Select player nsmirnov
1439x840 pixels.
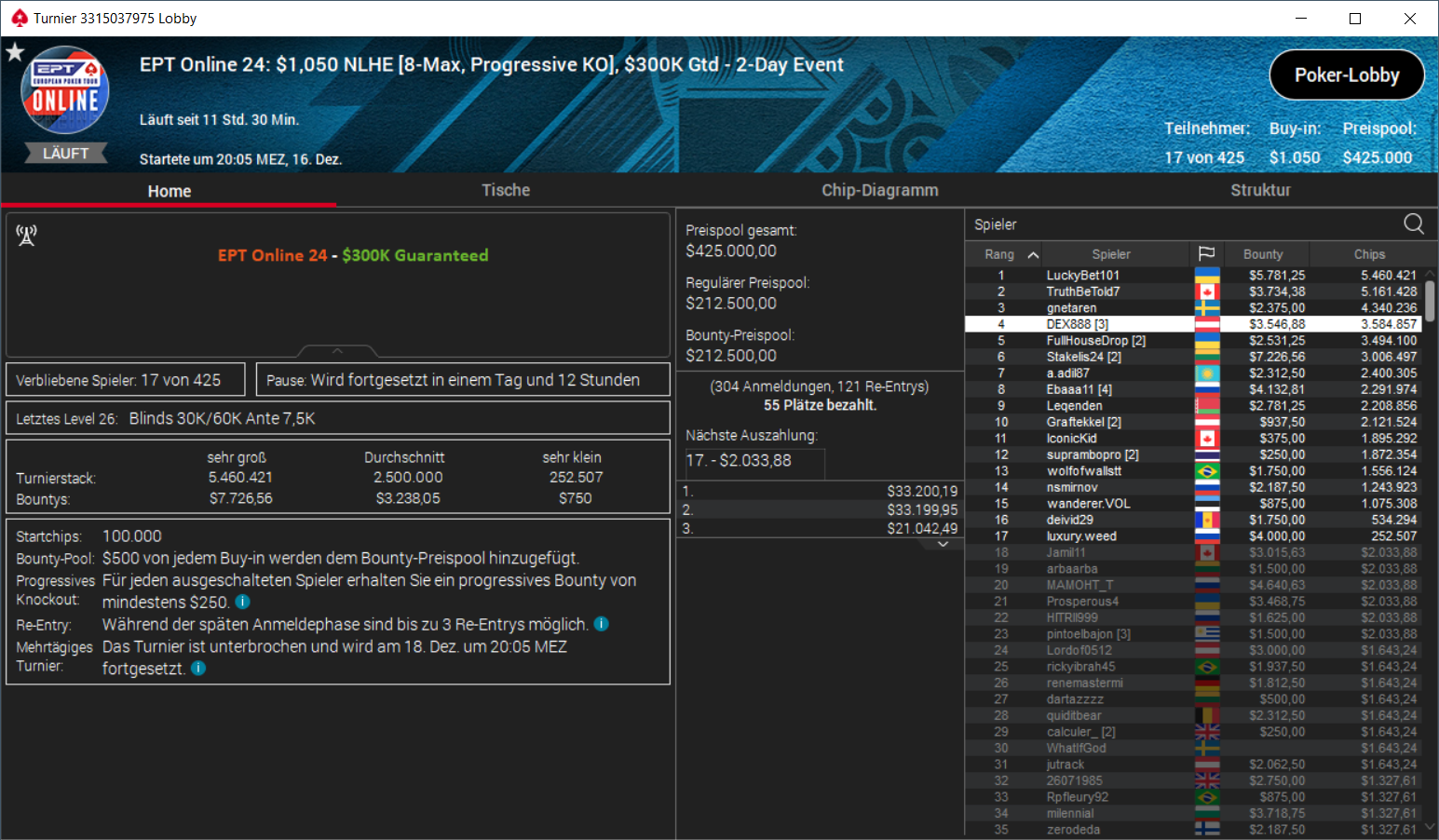tap(1194, 487)
